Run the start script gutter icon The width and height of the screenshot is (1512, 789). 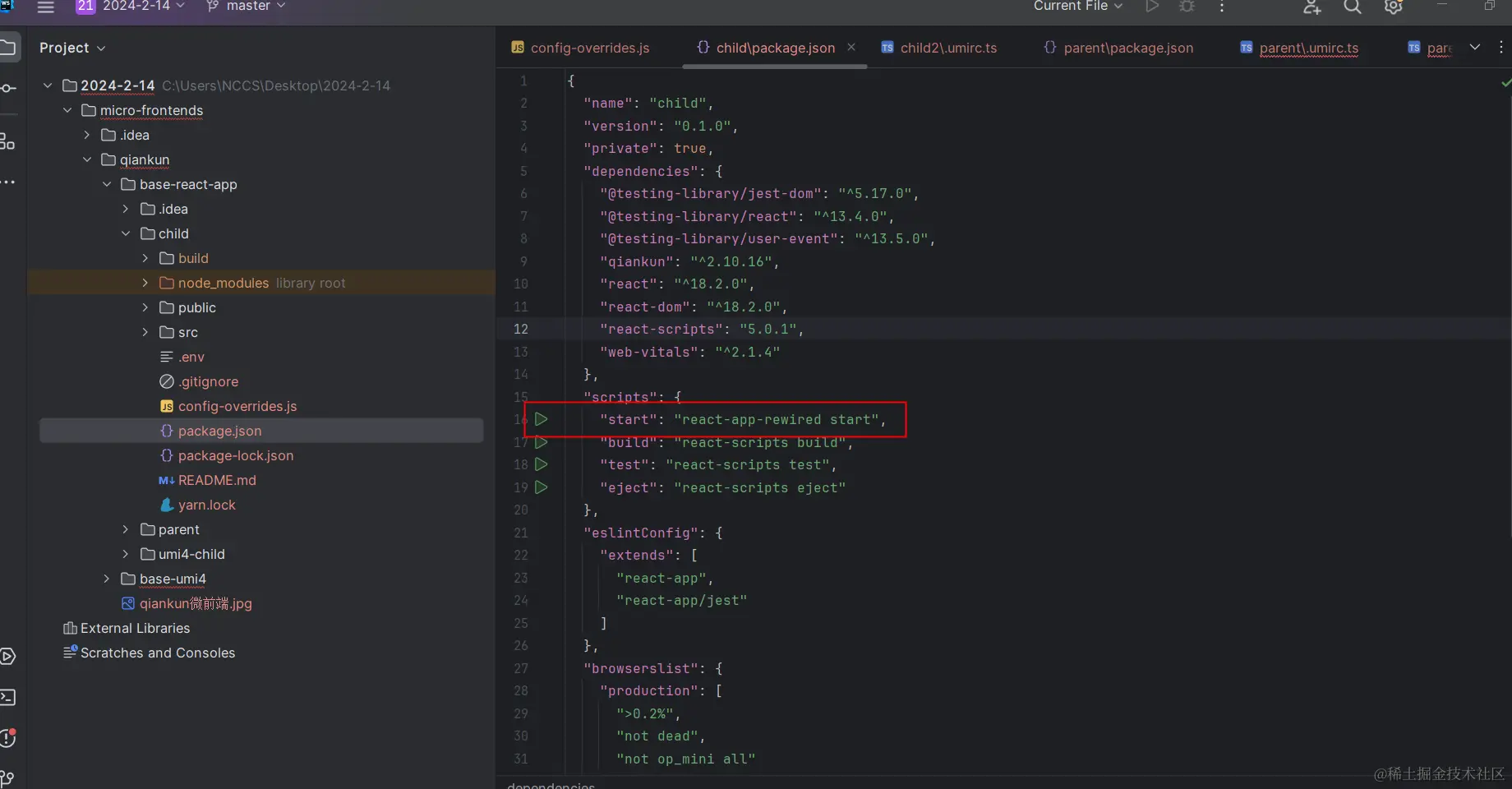click(x=542, y=419)
